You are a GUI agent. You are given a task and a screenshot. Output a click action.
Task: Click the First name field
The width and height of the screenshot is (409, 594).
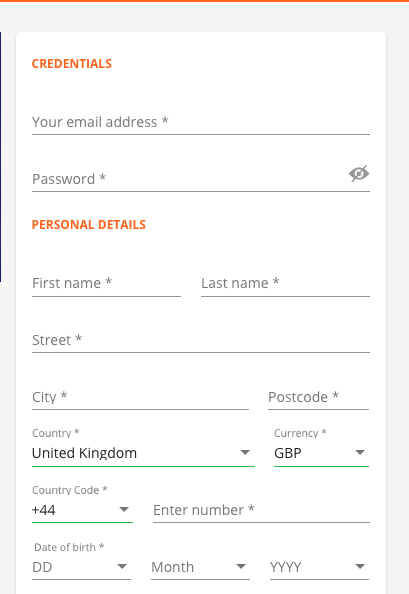click(106, 283)
